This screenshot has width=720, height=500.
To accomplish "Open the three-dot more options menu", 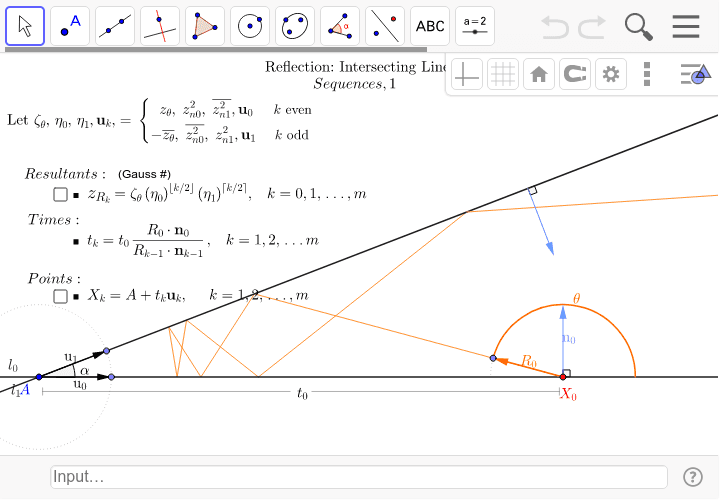I will click(647, 74).
